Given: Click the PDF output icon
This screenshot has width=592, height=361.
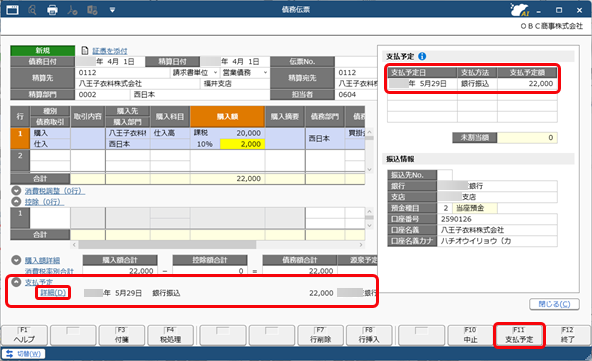Looking at the screenshot, I should click(72, 10).
